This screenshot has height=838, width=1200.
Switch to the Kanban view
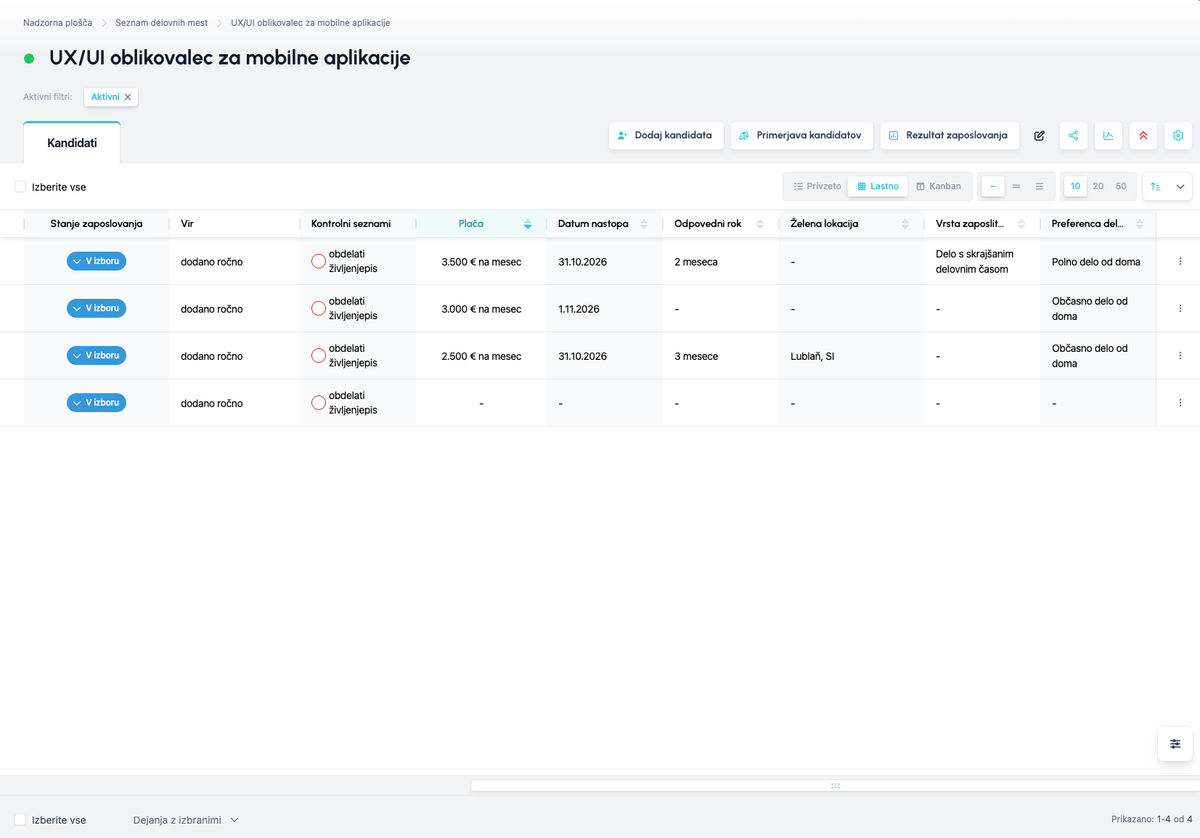click(x=939, y=187)
